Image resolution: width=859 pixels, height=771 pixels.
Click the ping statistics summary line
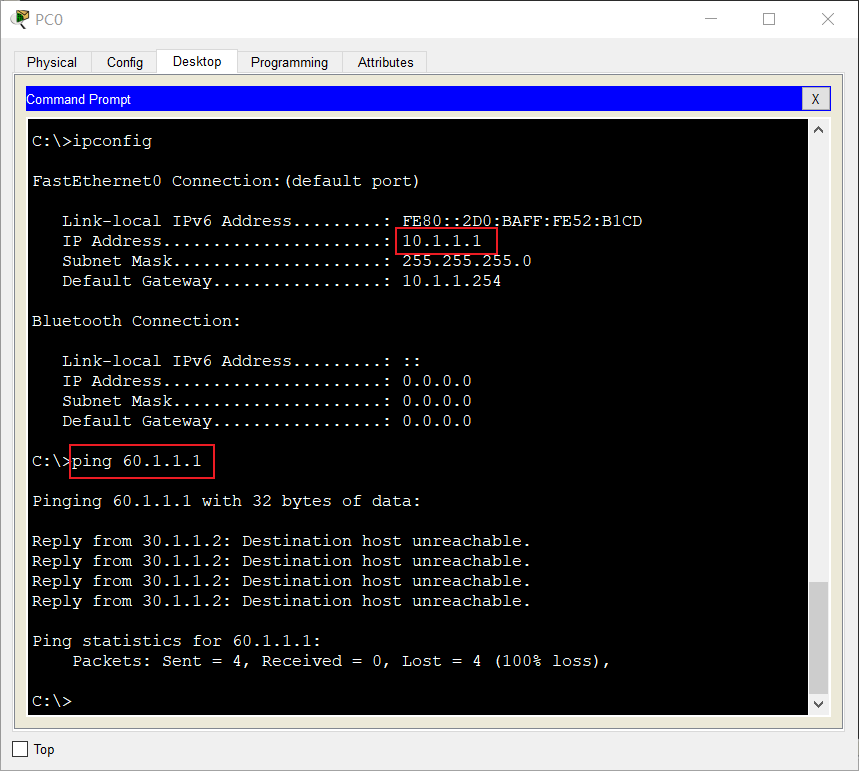(175, 640)
